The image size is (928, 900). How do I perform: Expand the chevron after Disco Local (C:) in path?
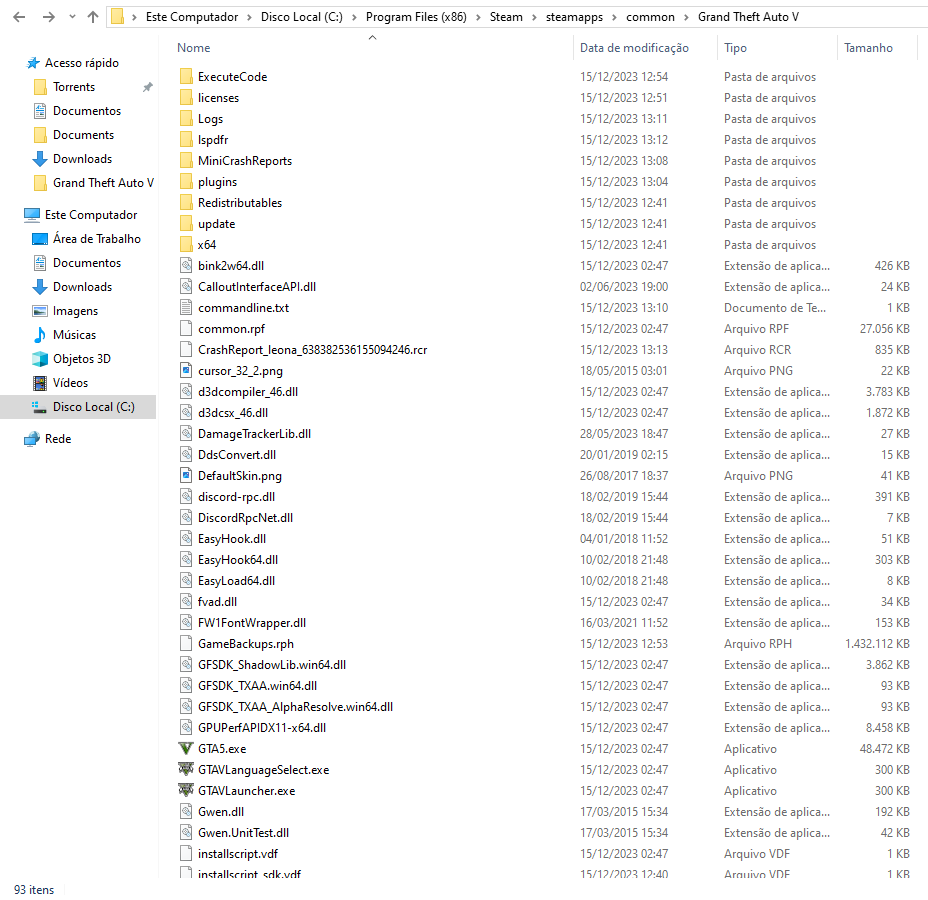tap(354, 17)
